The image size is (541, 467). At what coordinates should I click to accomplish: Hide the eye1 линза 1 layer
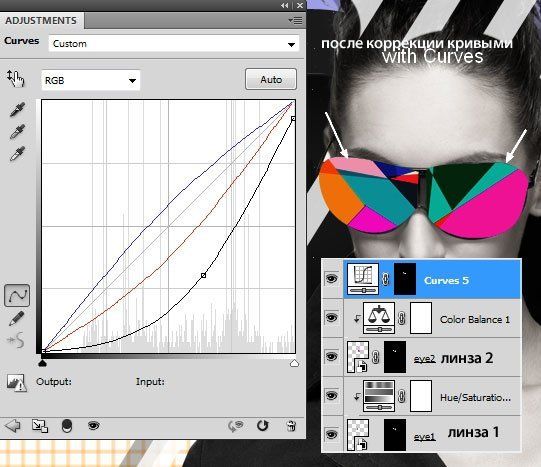click(332, 435)
